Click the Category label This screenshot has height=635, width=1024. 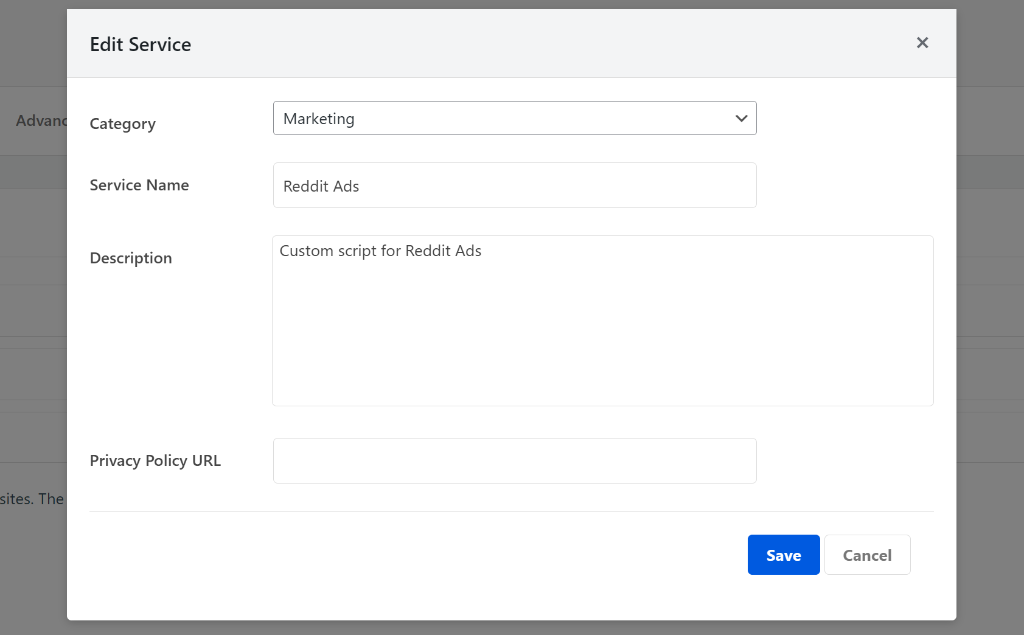[x=123, y=124]
